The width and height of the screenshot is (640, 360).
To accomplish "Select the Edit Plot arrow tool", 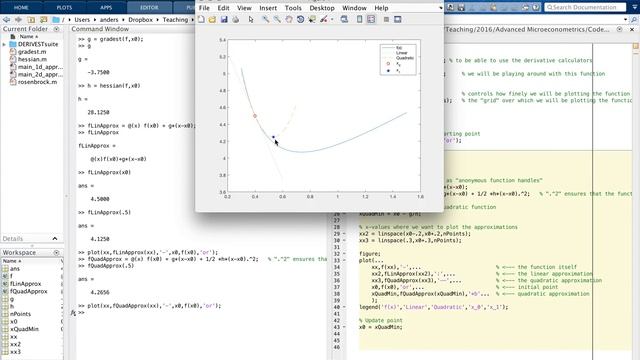I will tap(251, 19).
